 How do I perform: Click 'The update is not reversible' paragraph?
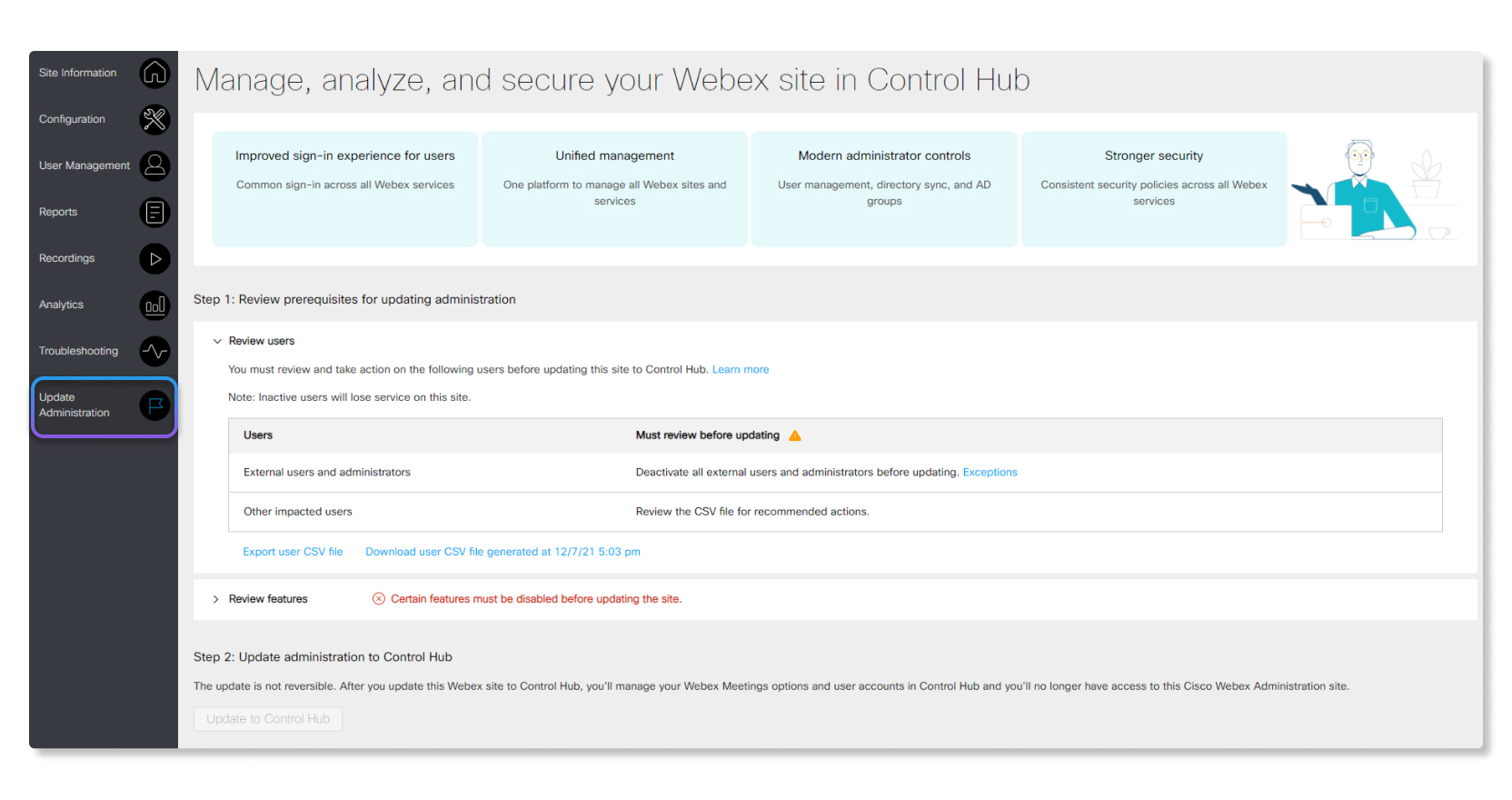(771, 686)
